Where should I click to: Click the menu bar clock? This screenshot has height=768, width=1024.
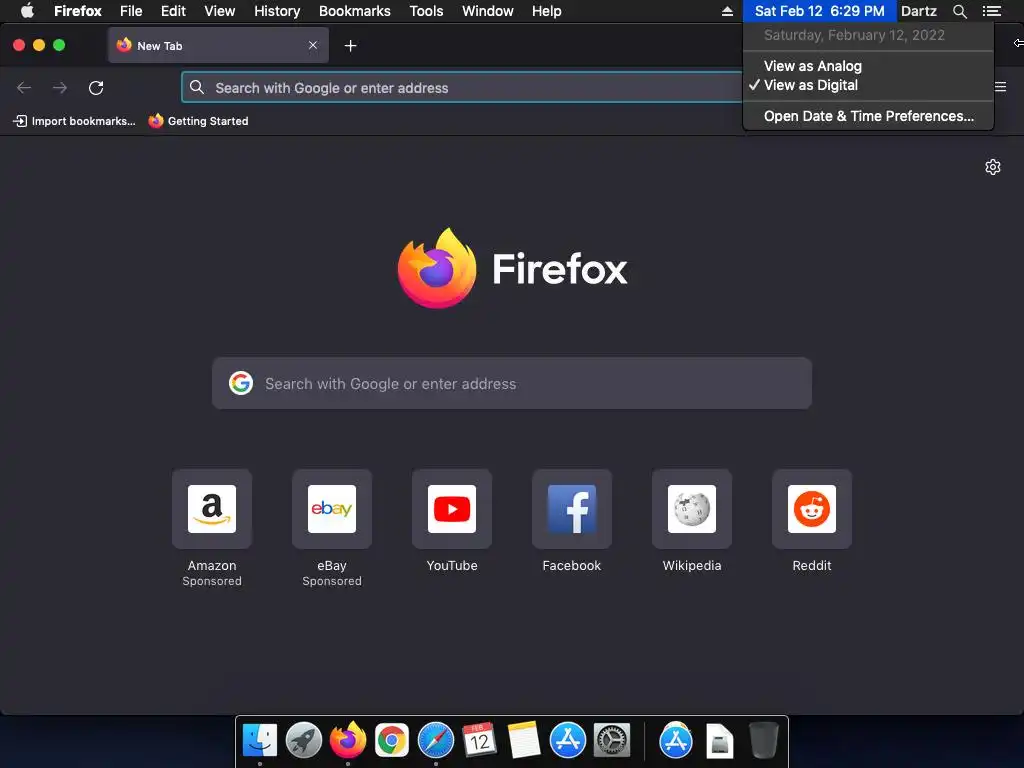[x=820, y=11]
